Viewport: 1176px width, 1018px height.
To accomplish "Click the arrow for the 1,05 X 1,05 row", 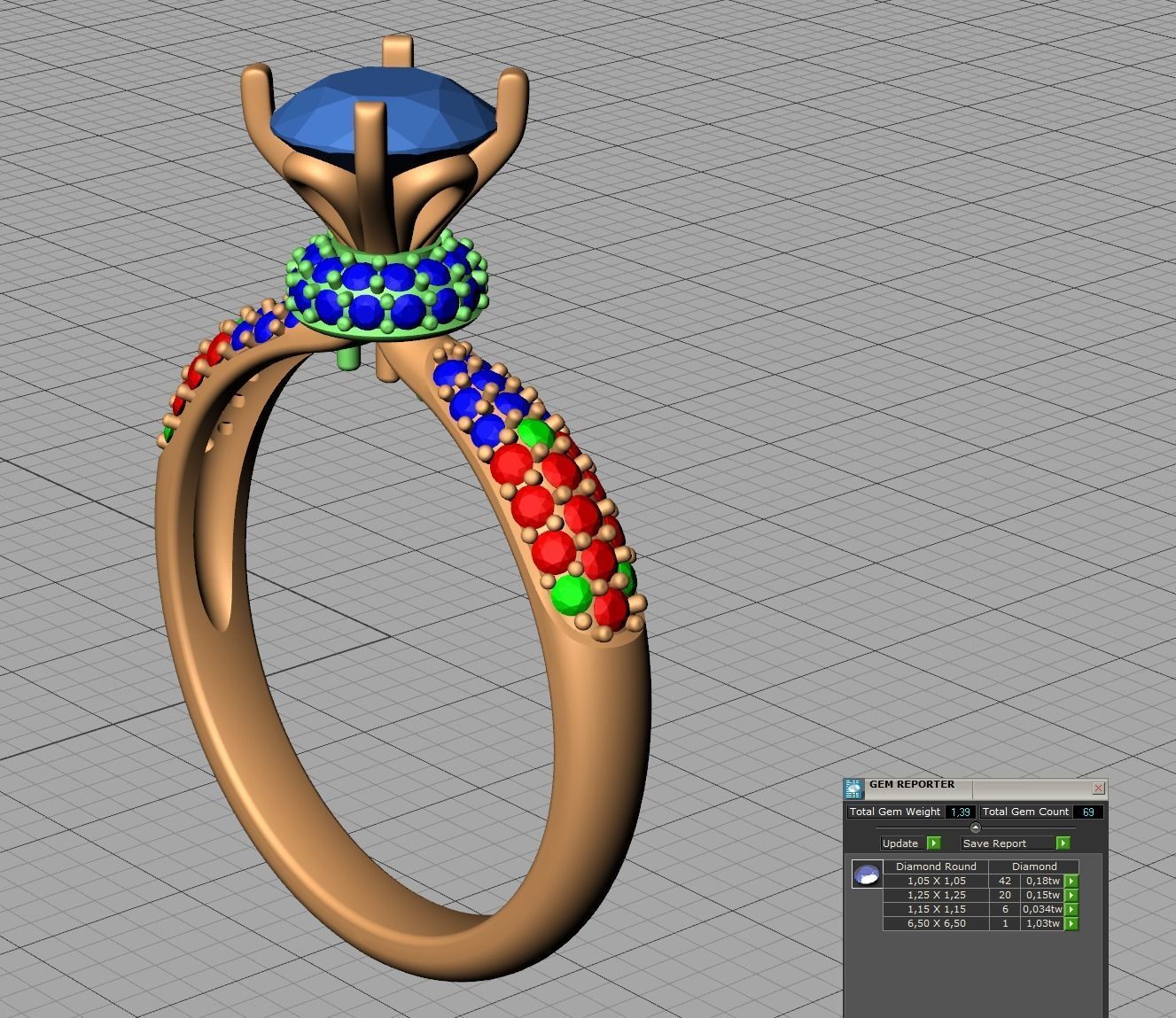I will pos(1071,881).
